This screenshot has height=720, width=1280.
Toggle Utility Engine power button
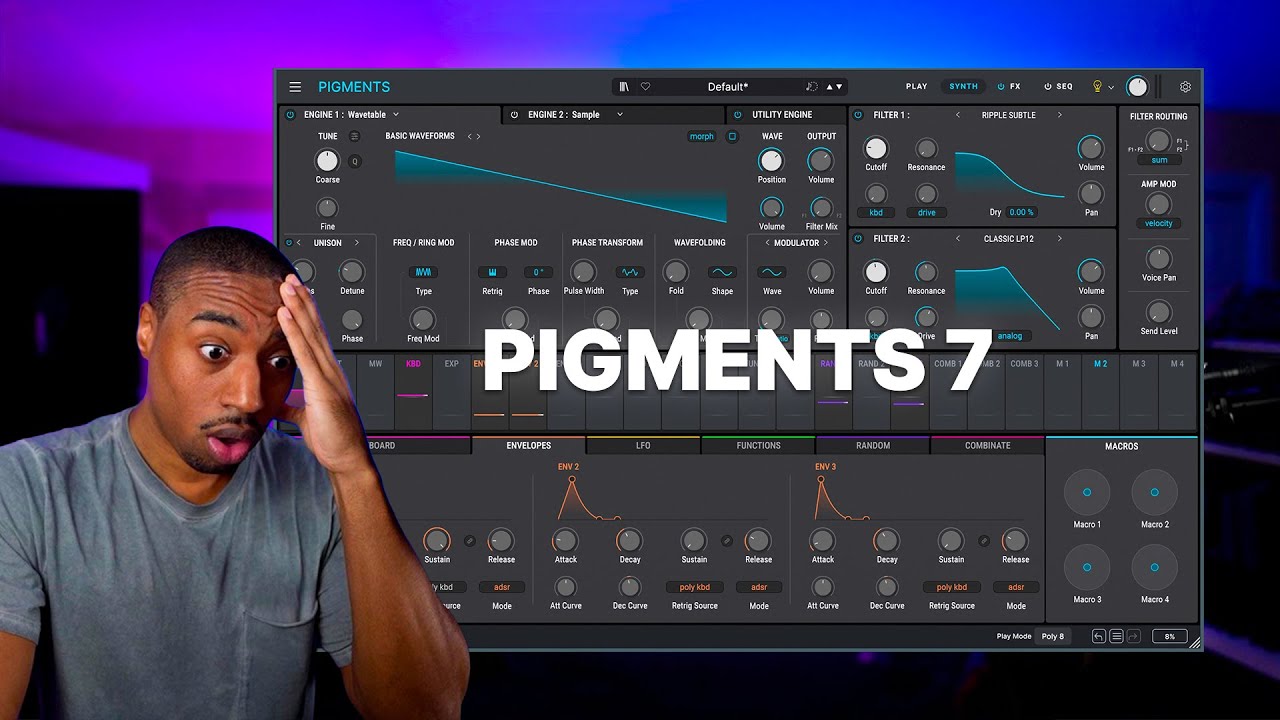coord(739,115)
